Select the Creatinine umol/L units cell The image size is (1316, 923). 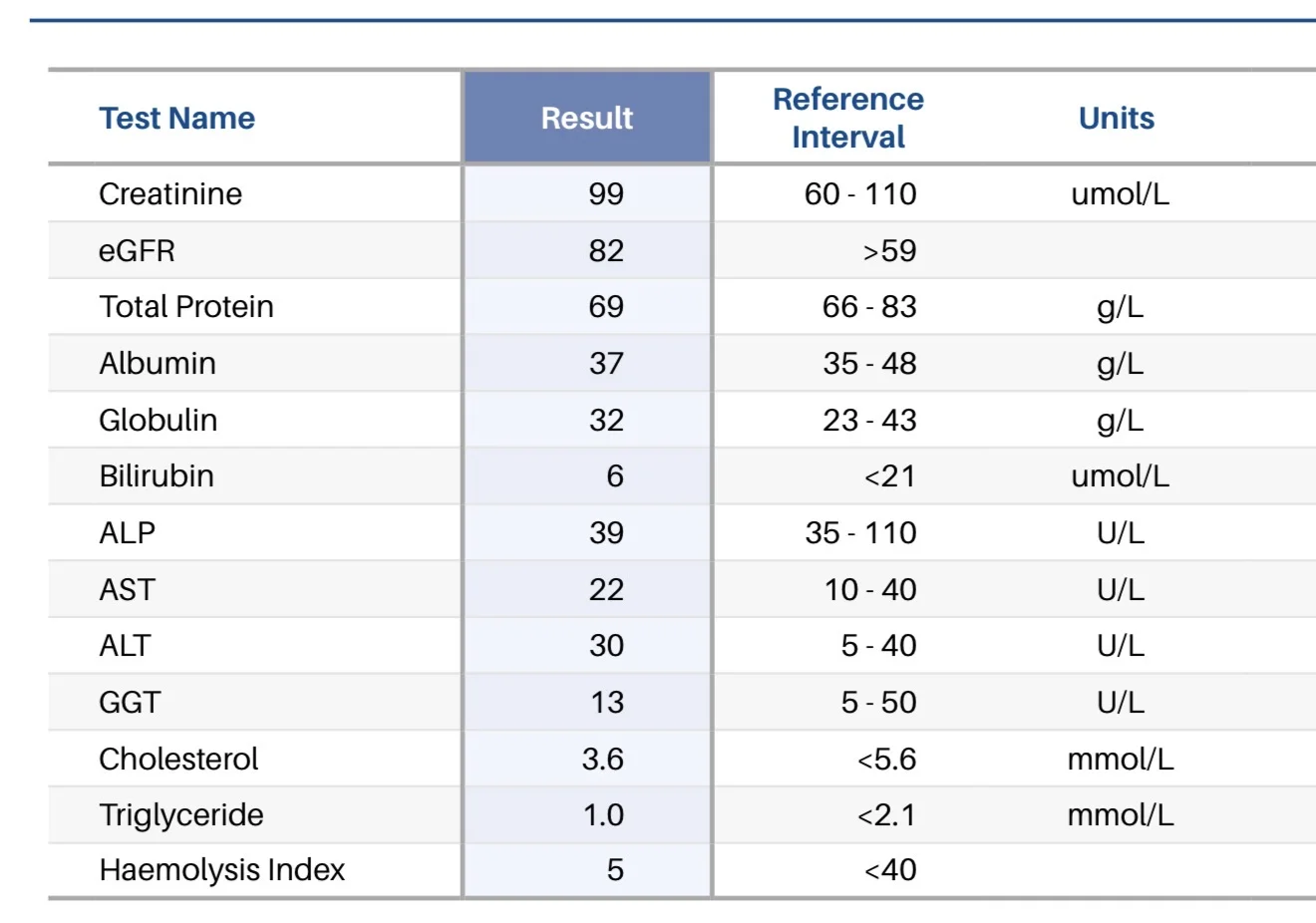pos(1121,193)
